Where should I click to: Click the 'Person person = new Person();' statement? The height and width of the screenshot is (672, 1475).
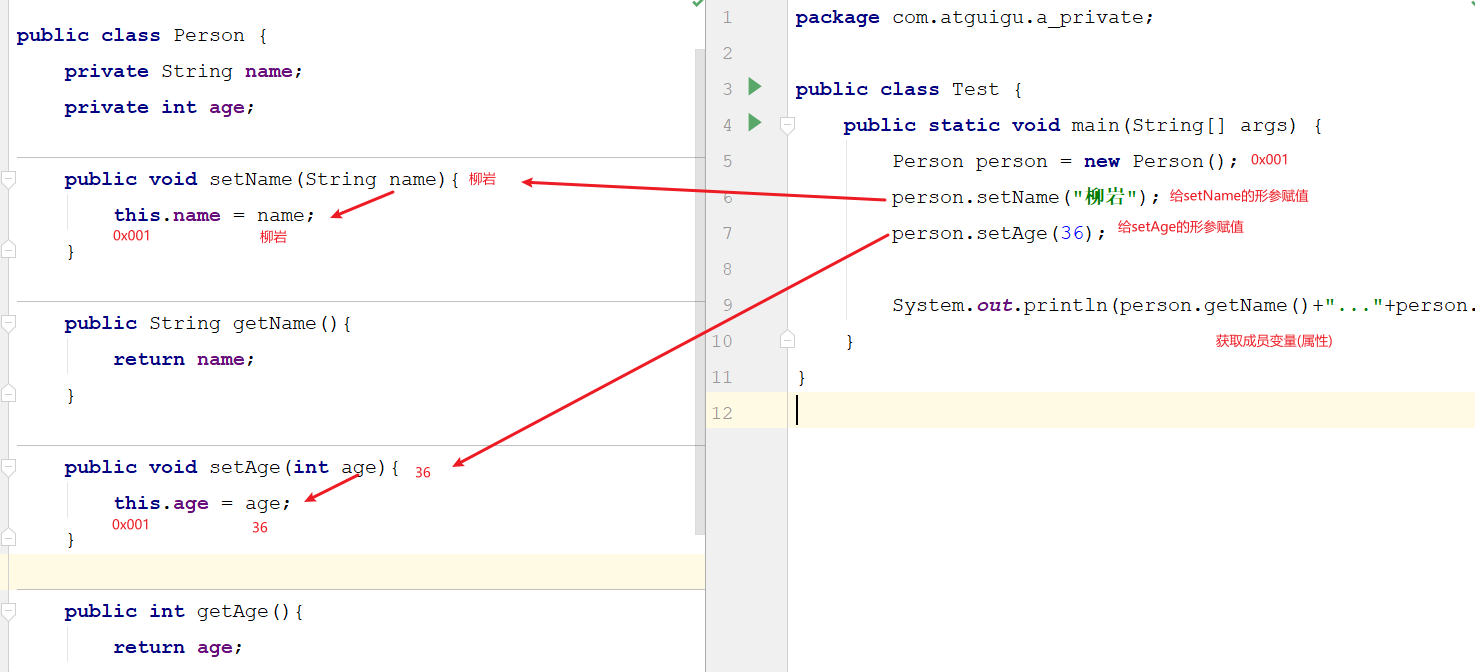pyautogui.click(x=1065, y=161)
